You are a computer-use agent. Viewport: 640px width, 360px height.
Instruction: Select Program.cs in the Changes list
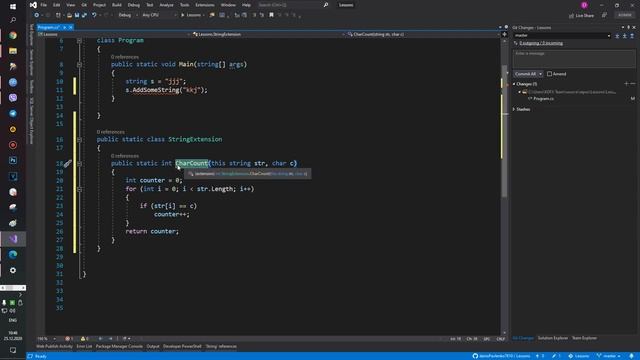(x=543, y=99)
